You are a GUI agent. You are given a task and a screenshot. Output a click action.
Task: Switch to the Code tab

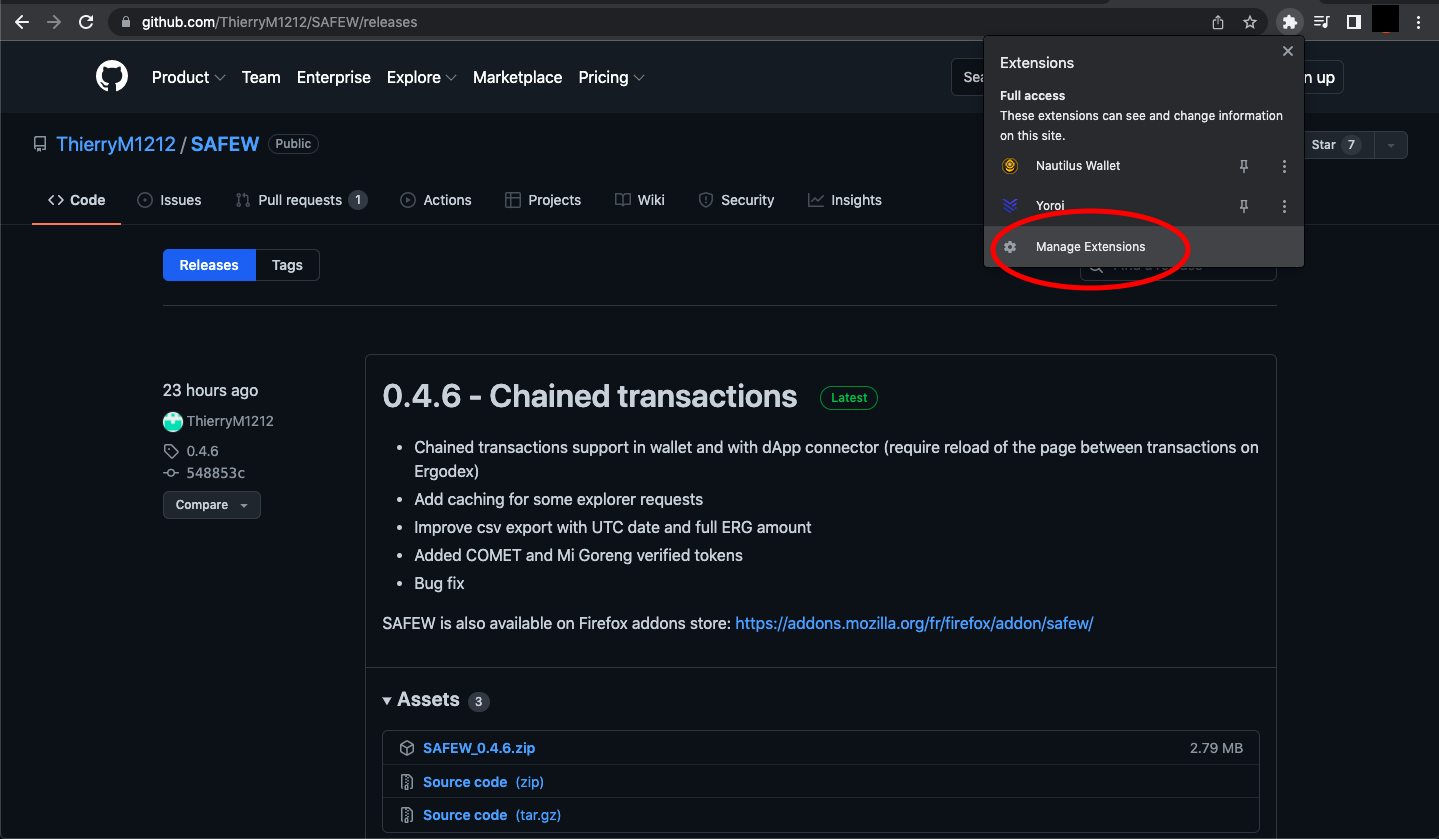77,200
